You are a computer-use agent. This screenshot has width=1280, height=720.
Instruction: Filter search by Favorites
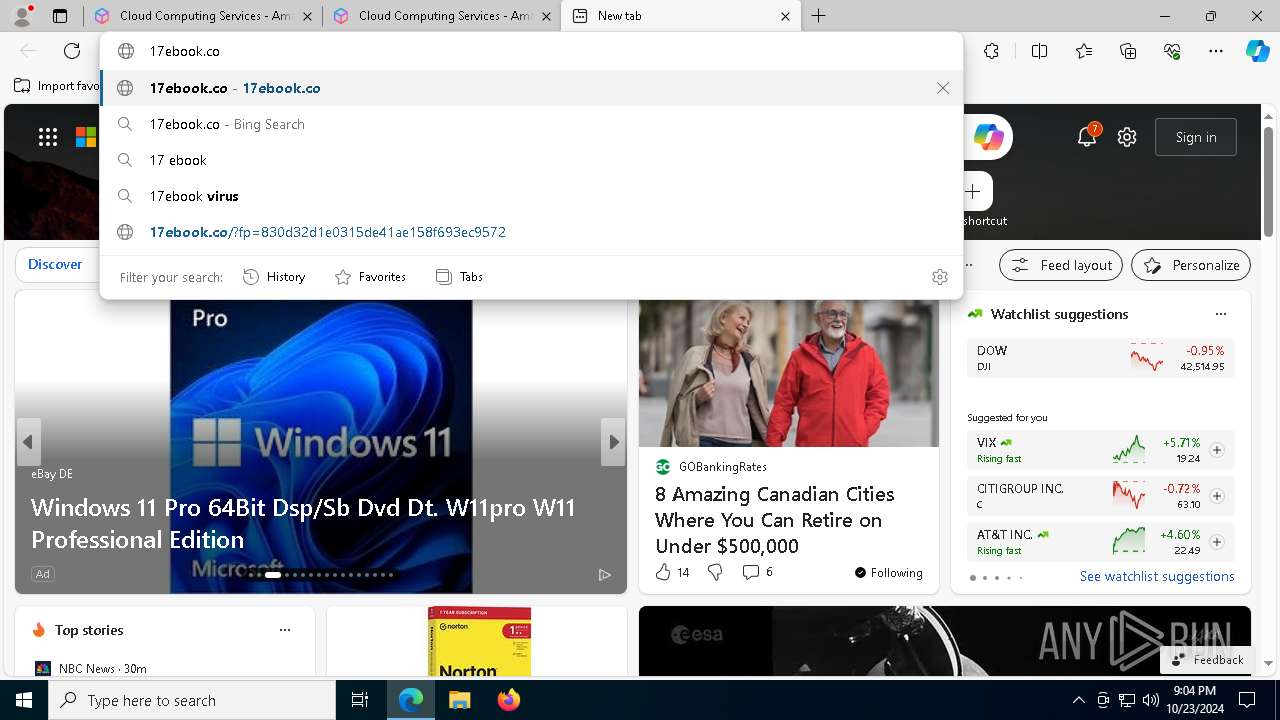370,277
